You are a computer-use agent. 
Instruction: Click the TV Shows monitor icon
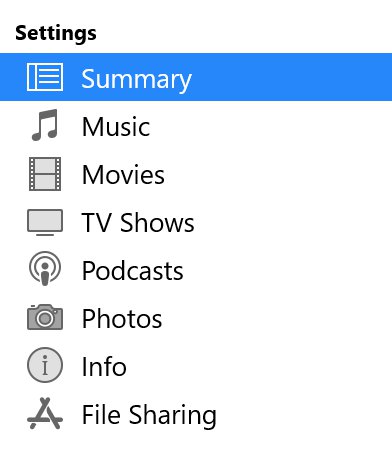pyautogui.click(x=45, y=222)
